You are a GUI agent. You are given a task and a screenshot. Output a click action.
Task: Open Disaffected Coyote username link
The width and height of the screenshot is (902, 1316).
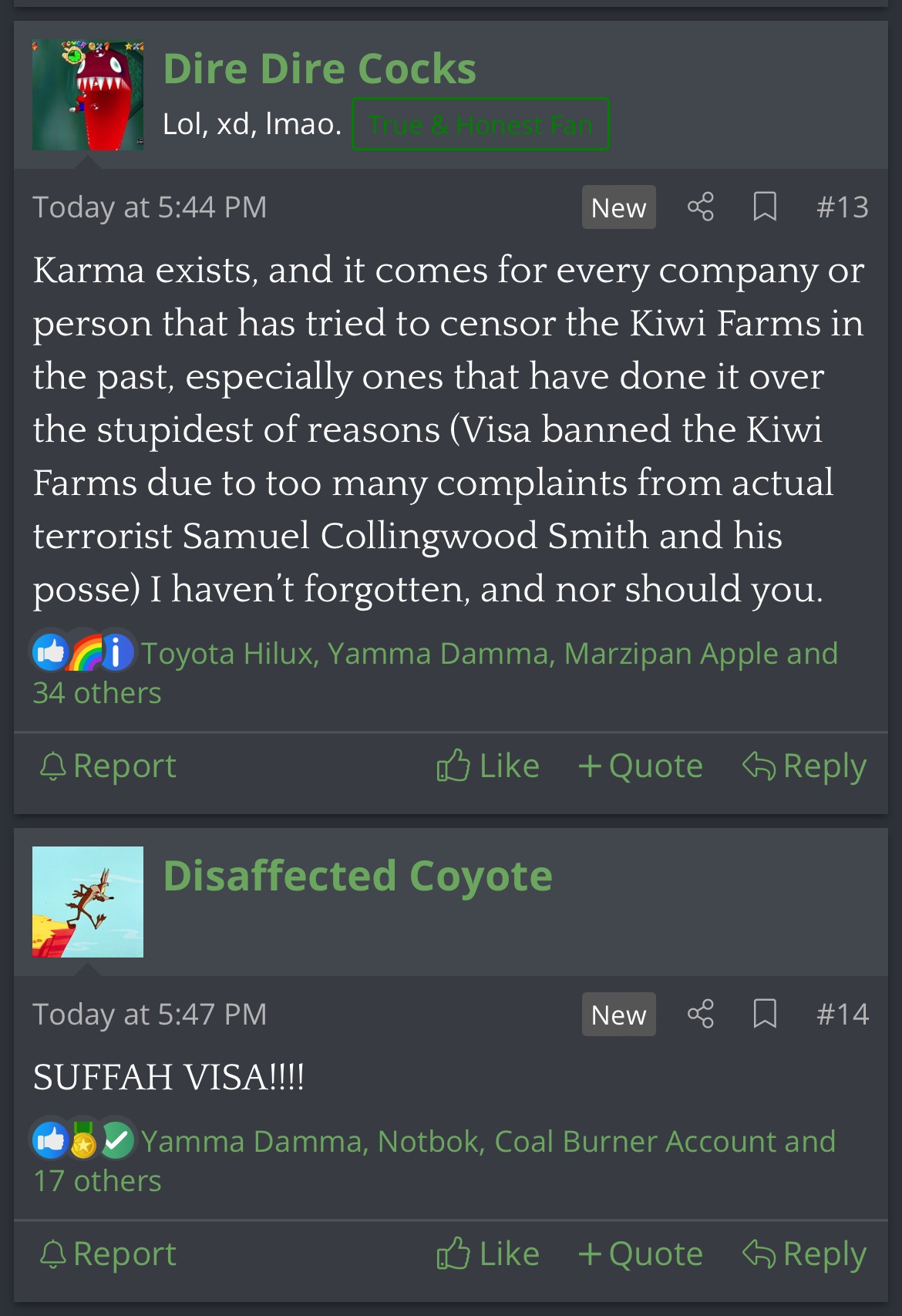[x=358, y=876]
